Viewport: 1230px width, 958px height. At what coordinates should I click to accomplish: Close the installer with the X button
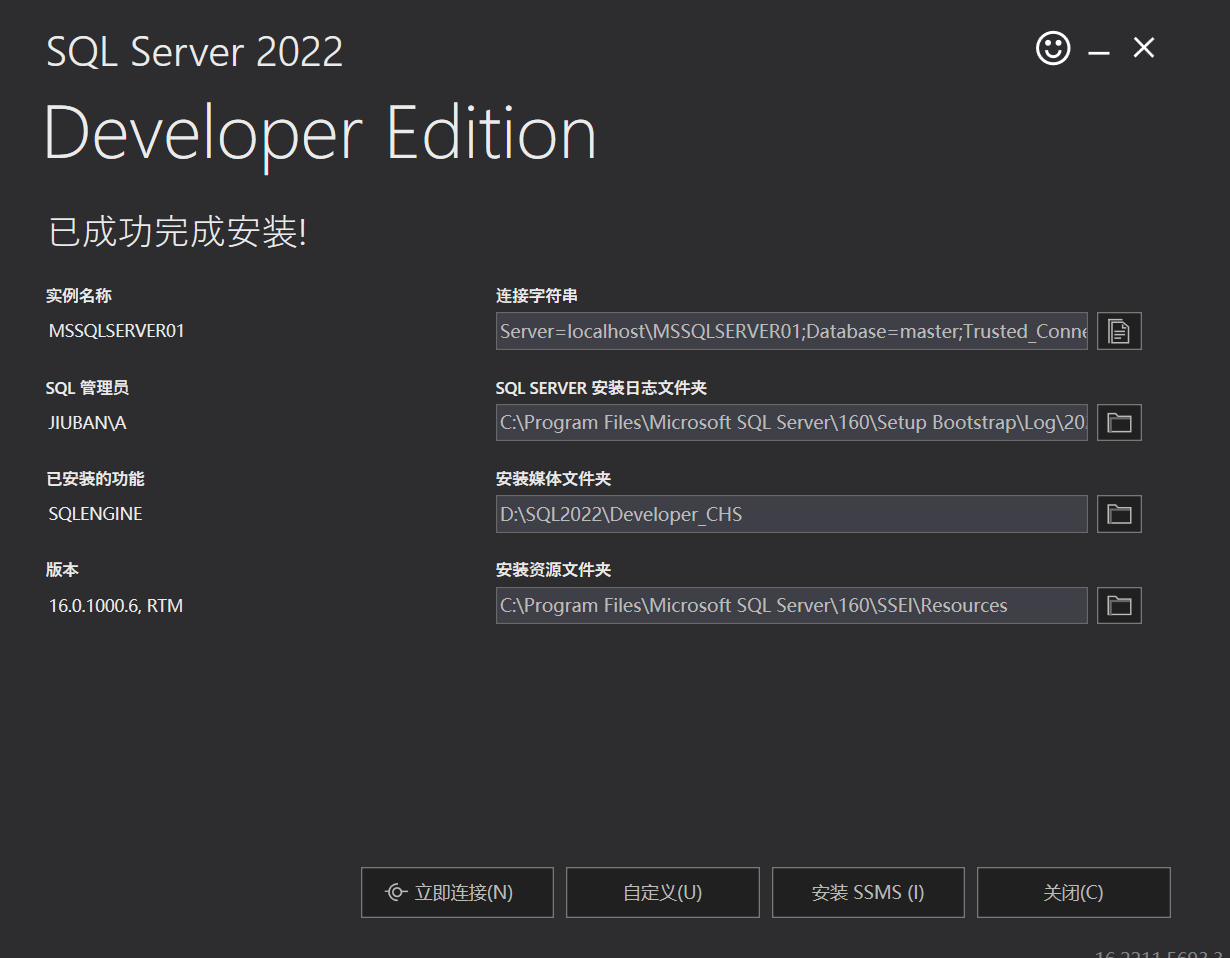click(x=1144, y=47)
